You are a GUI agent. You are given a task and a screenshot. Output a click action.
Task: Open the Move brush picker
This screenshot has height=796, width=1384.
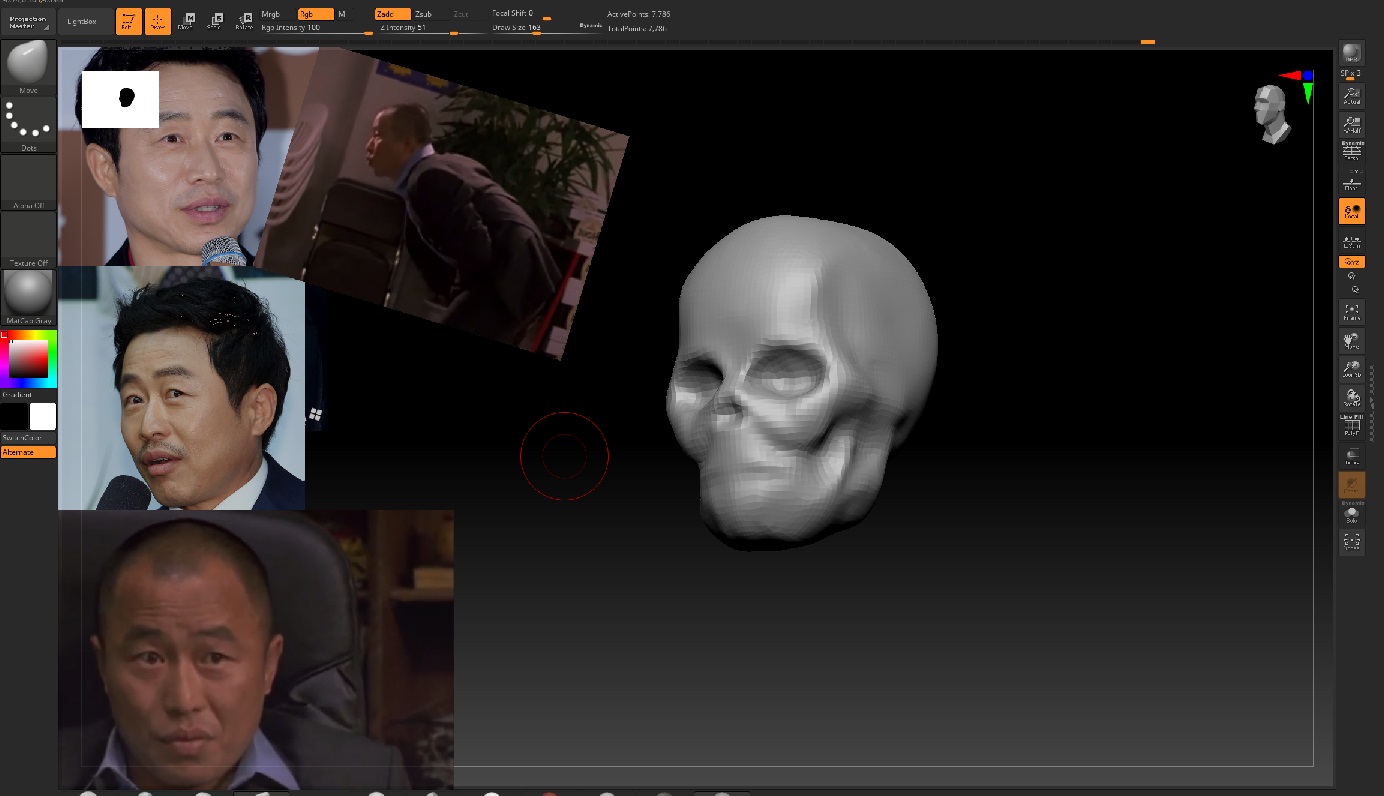click(28, 68)
